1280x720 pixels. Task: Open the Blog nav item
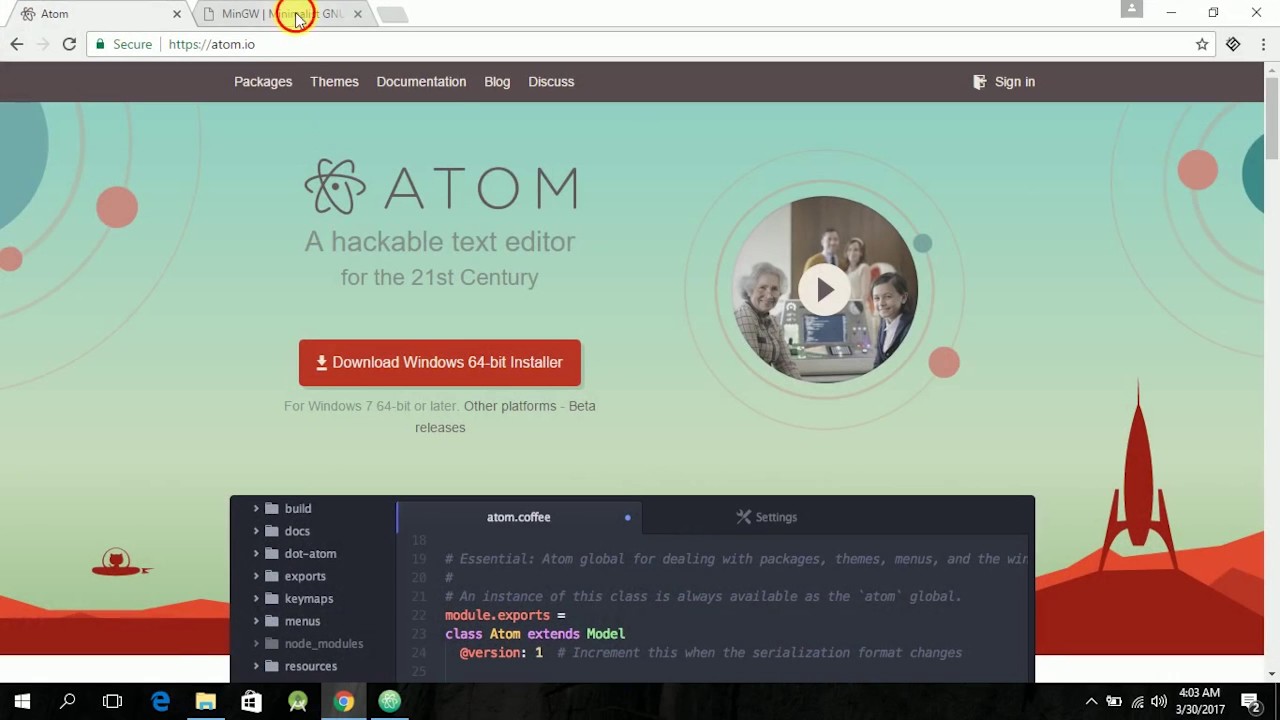[497, 82]
